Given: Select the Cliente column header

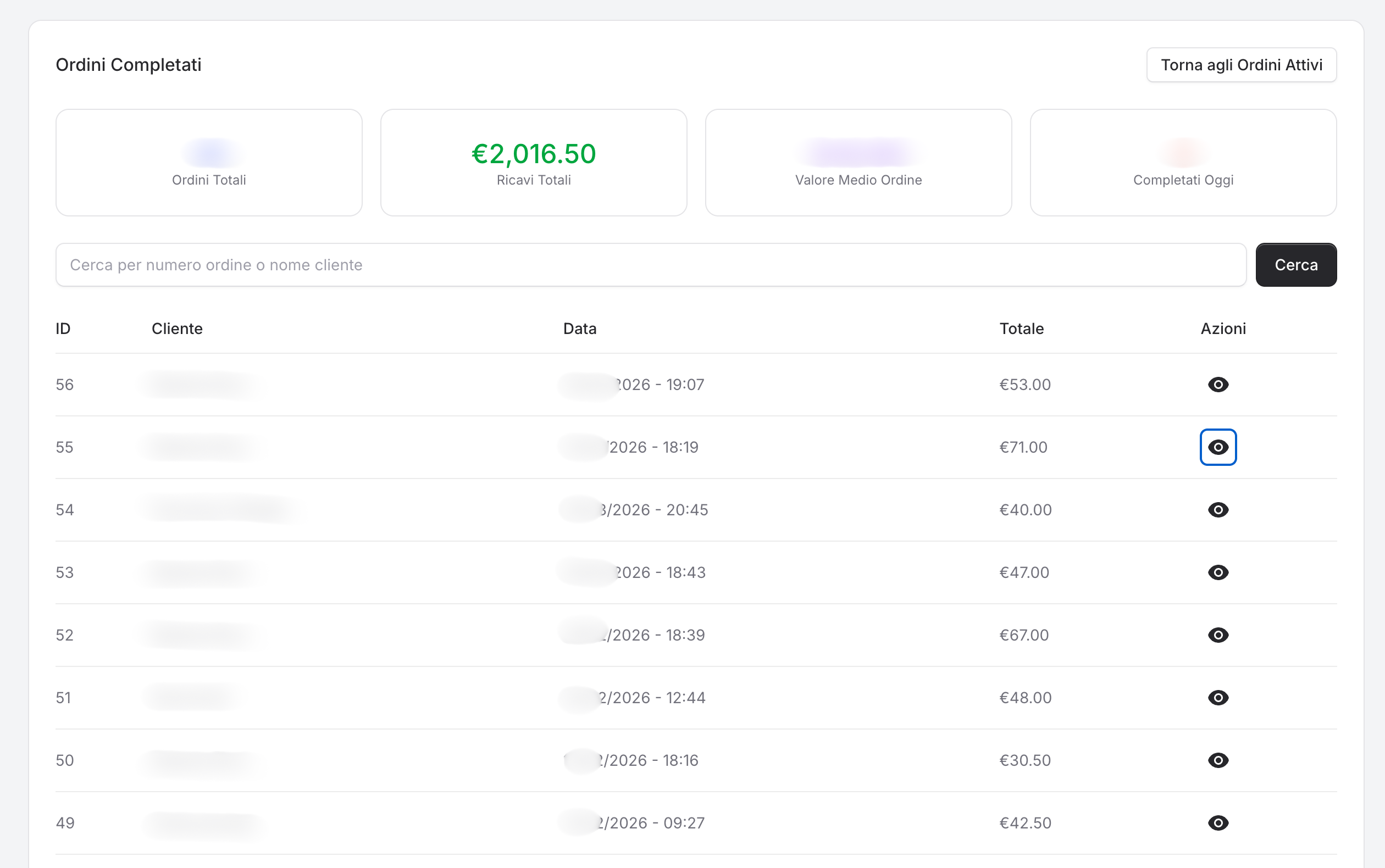Looking at the screenshot, I should point(176,329).
